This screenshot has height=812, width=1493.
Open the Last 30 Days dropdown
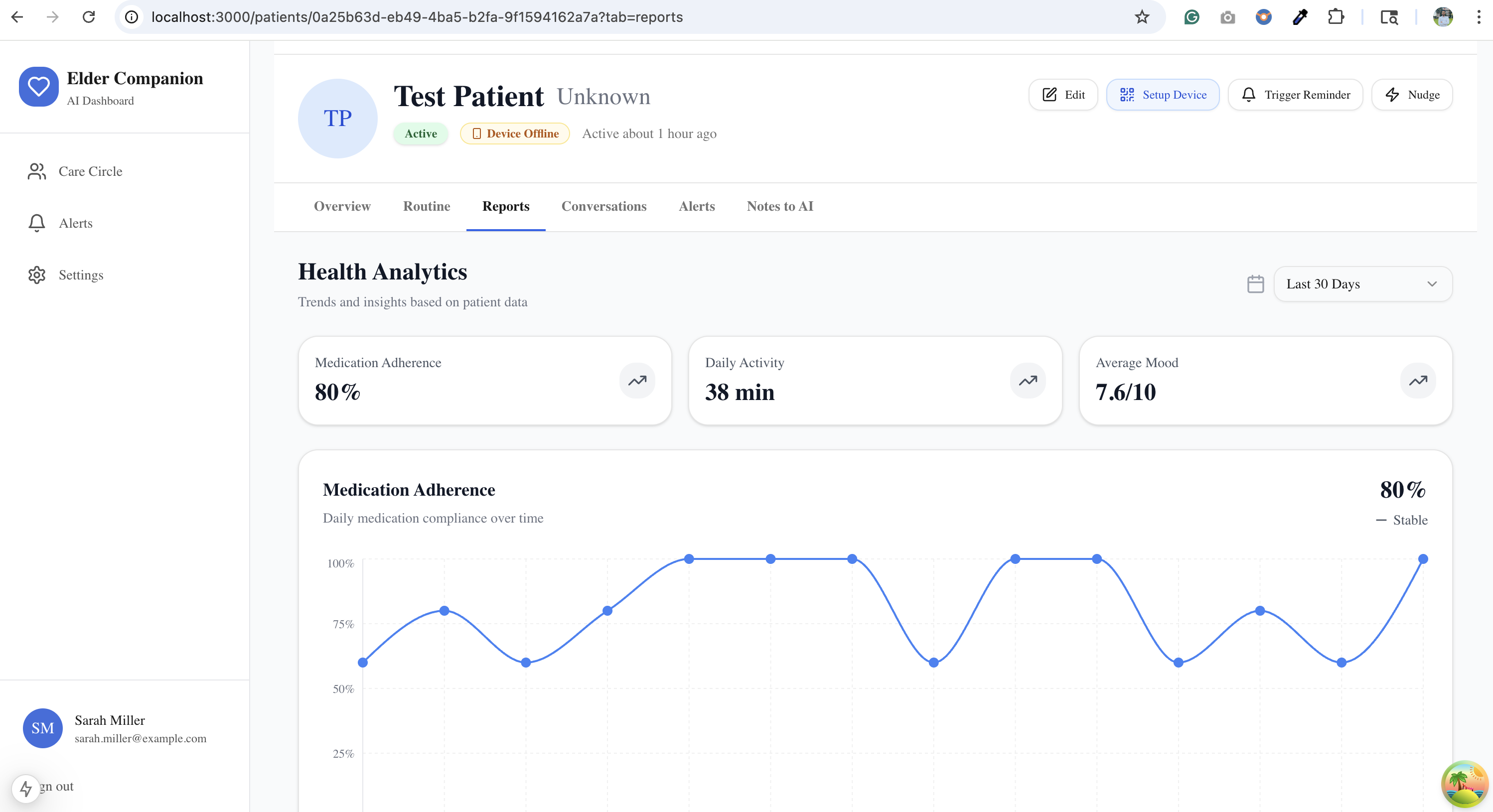click(x=1362, y=284)
